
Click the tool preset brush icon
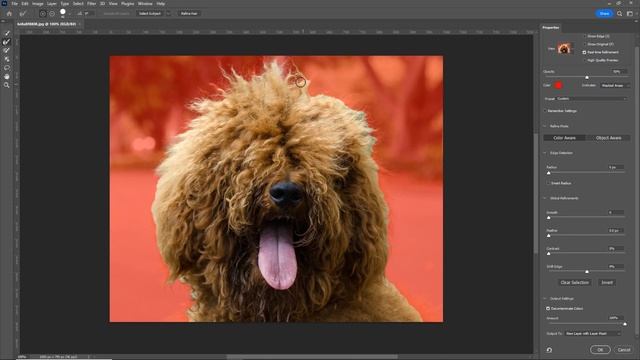[x=22, y=13]
